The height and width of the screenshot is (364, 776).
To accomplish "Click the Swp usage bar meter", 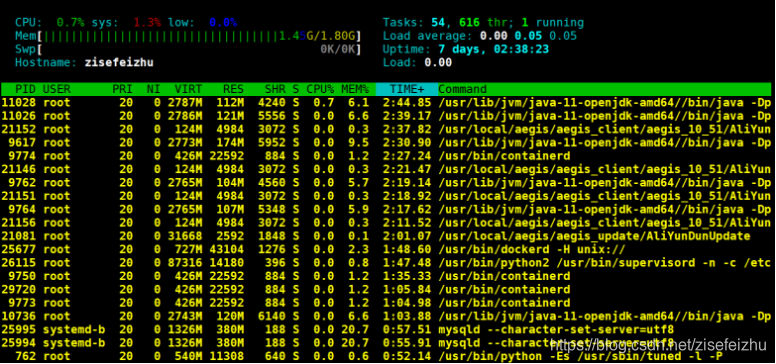I will click(x=188, y=49).
